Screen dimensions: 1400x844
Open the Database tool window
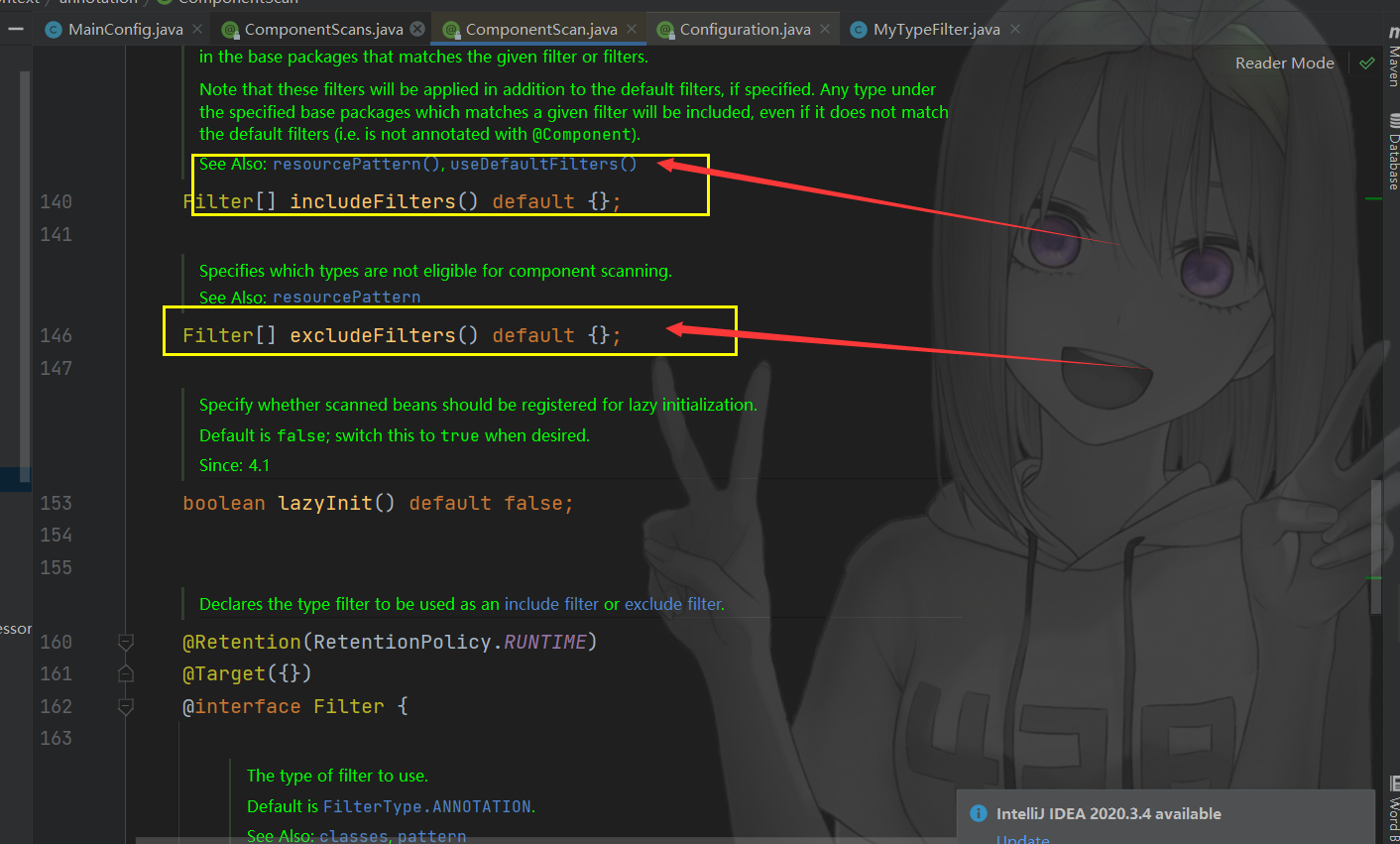[1392, 152]
